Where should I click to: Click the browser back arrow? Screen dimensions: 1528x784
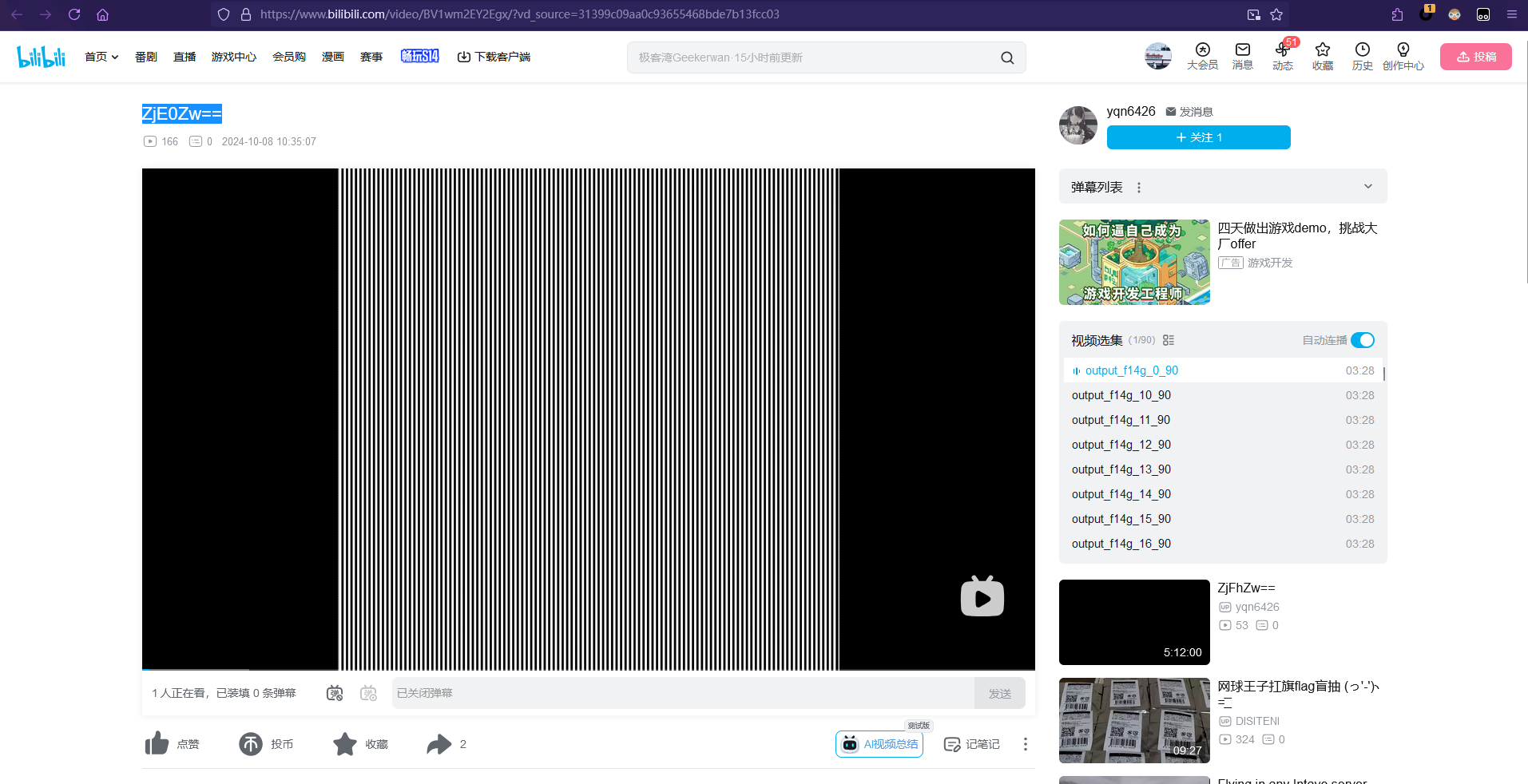(x=17, y=14)
